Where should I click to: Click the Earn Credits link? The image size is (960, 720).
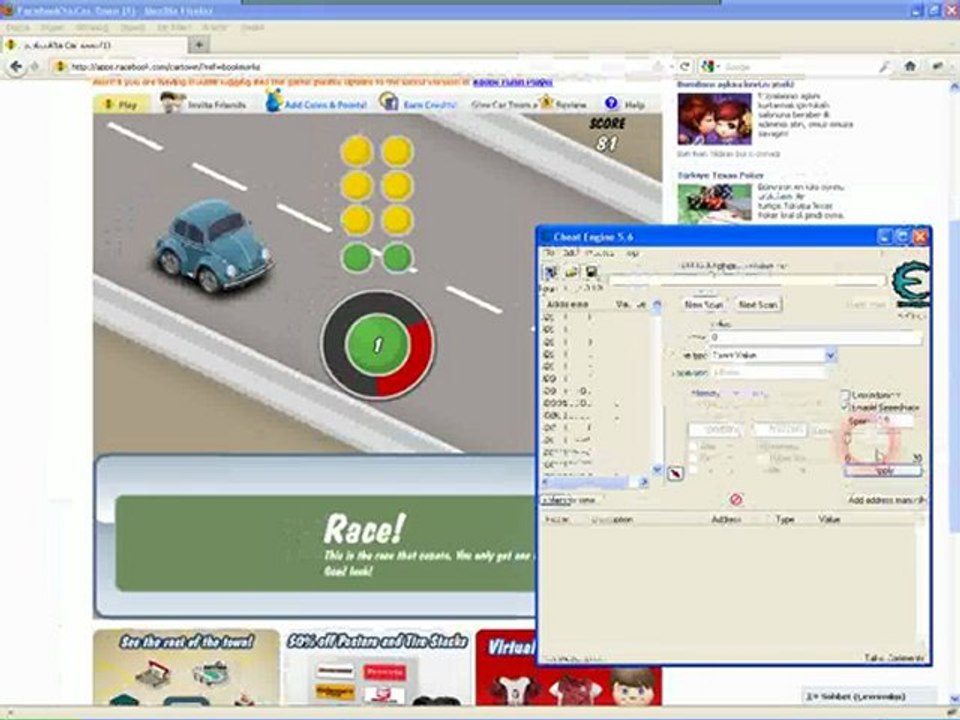(x=429, y=105)
